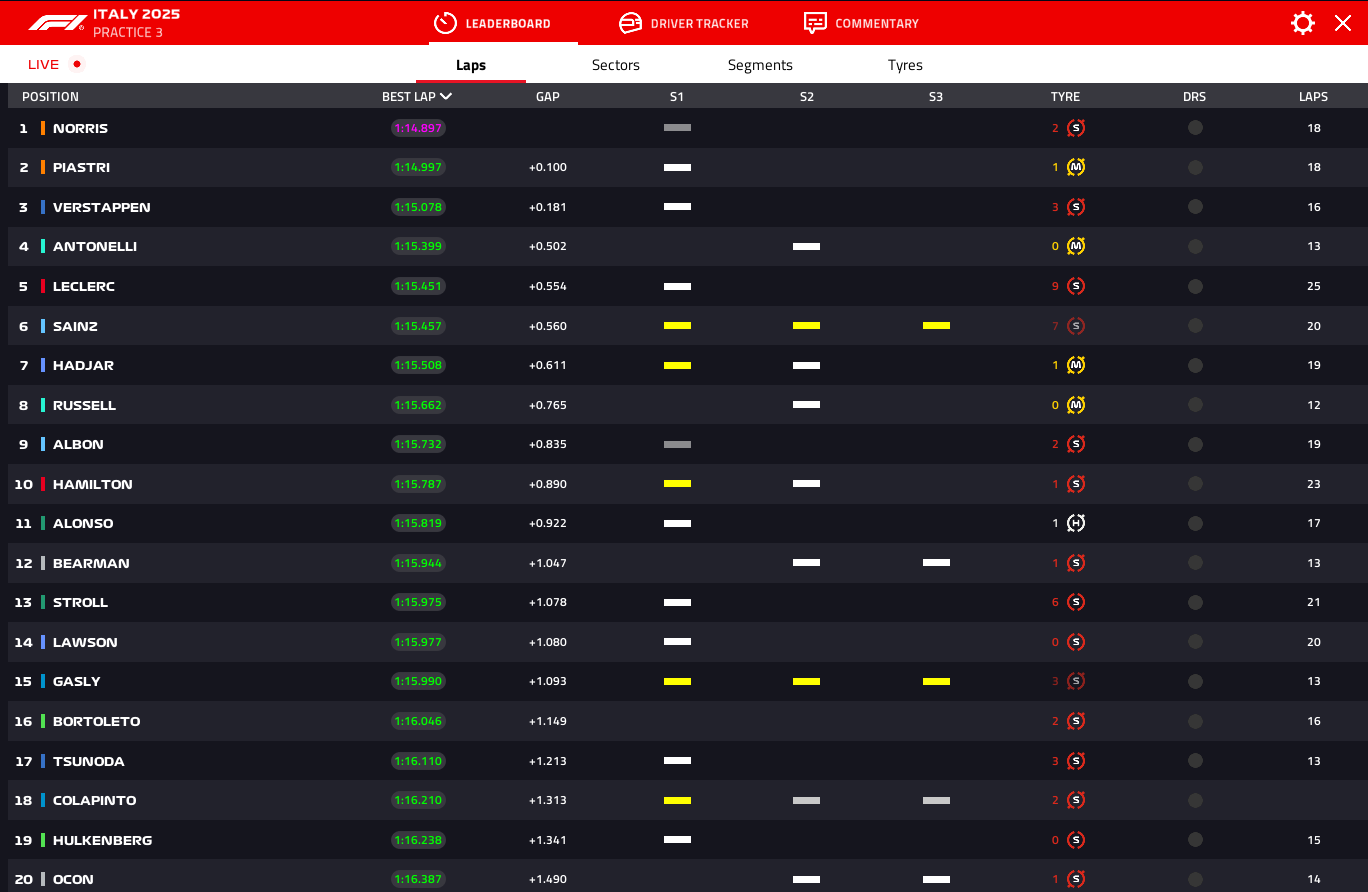Click the Driver Tracker helmet icon
This screenshot has width=1368, height=892.
630,23
